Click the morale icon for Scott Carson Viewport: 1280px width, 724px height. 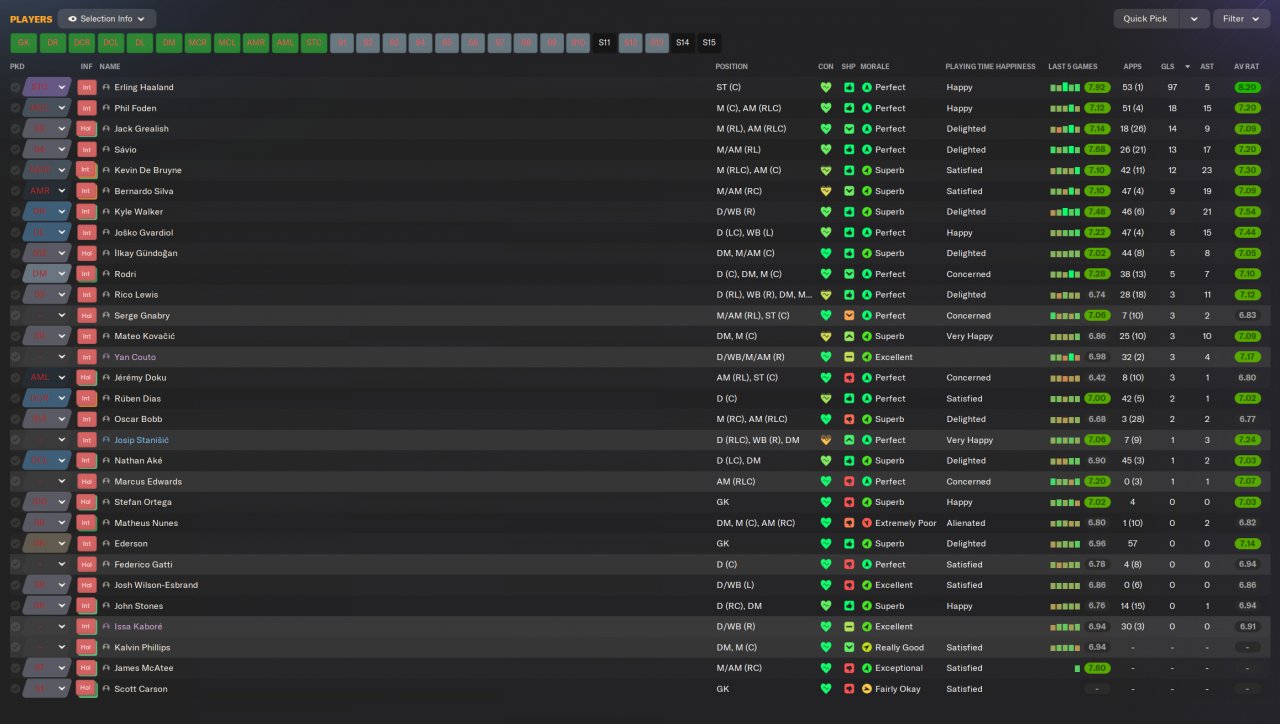867,689
